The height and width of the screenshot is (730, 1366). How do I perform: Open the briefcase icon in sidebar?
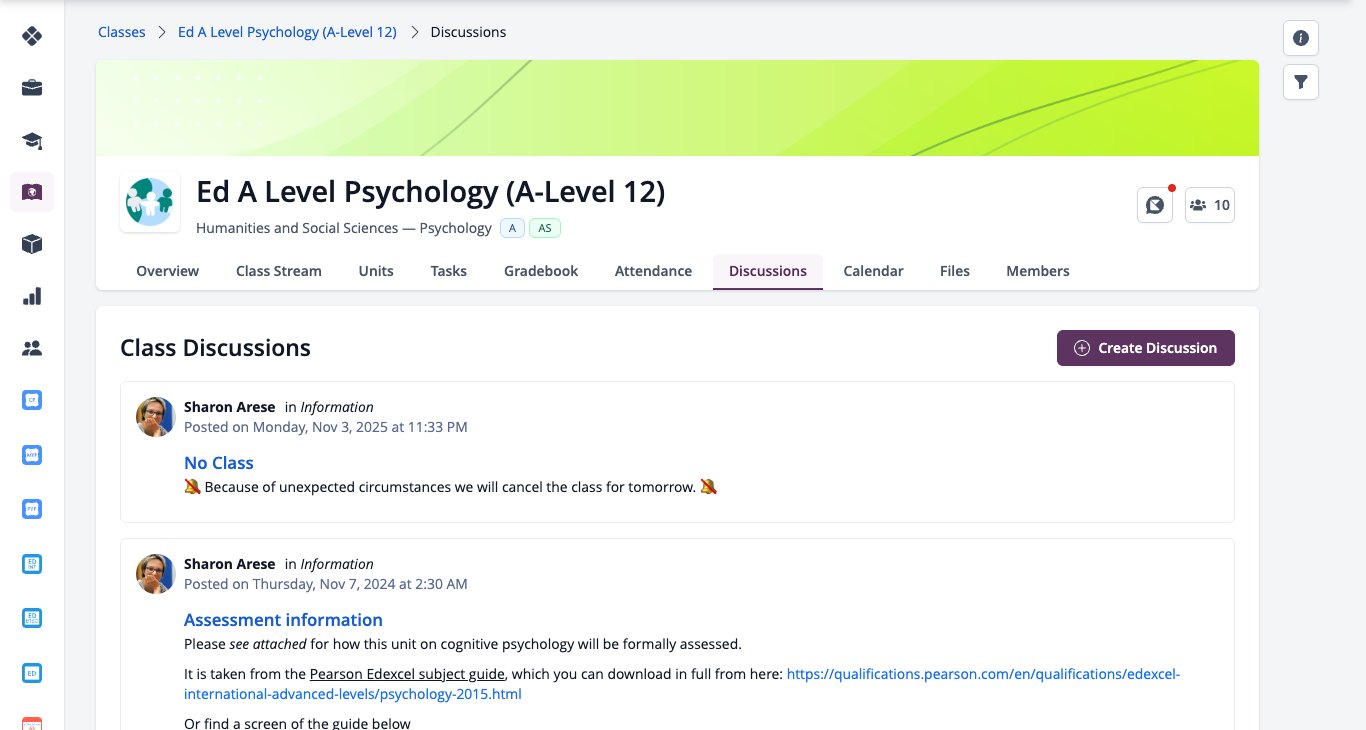click(x=32, y=88)
